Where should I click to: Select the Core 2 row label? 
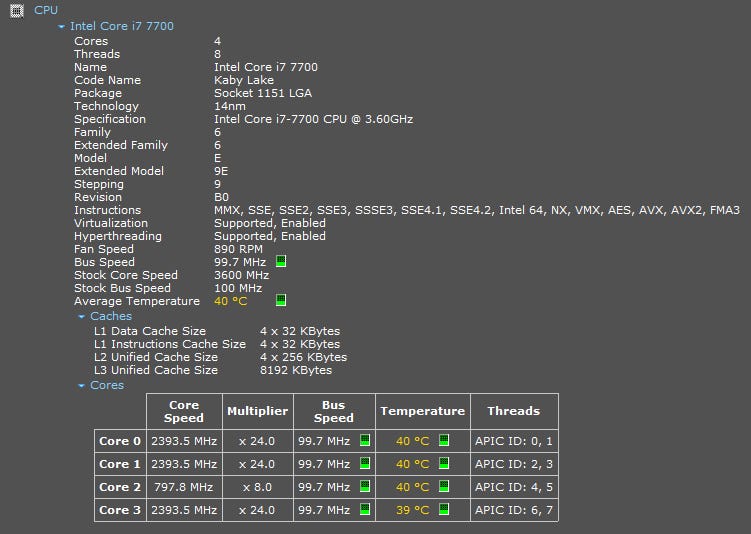[120, 487]
